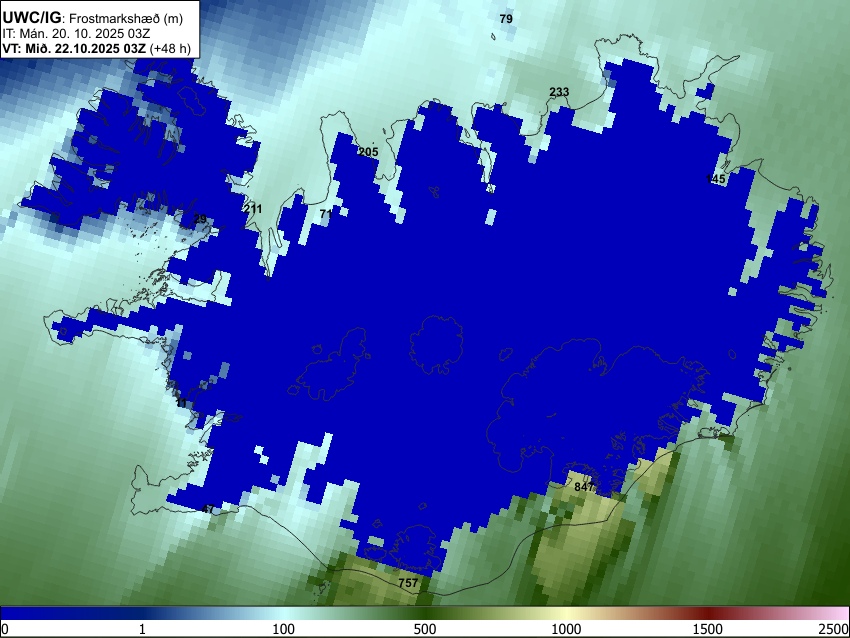The width and height of the screenshot is (850, 638).
Task: Click the map value label 11
Action: pos(182,403)
